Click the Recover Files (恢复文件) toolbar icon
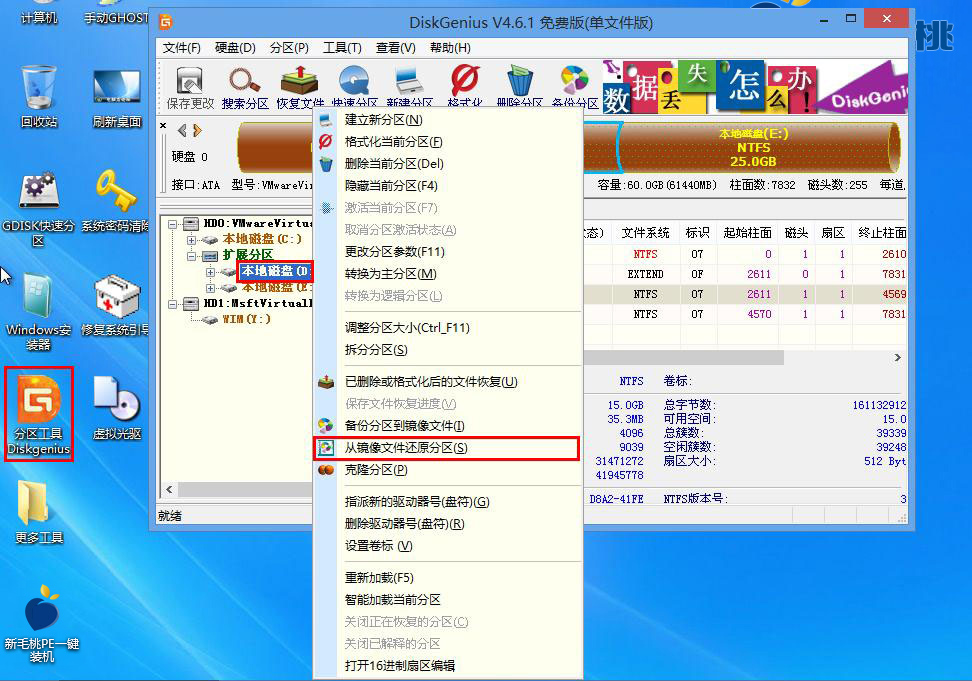The image size is (972, 681). pyautogui.click(x=300, y=88)
